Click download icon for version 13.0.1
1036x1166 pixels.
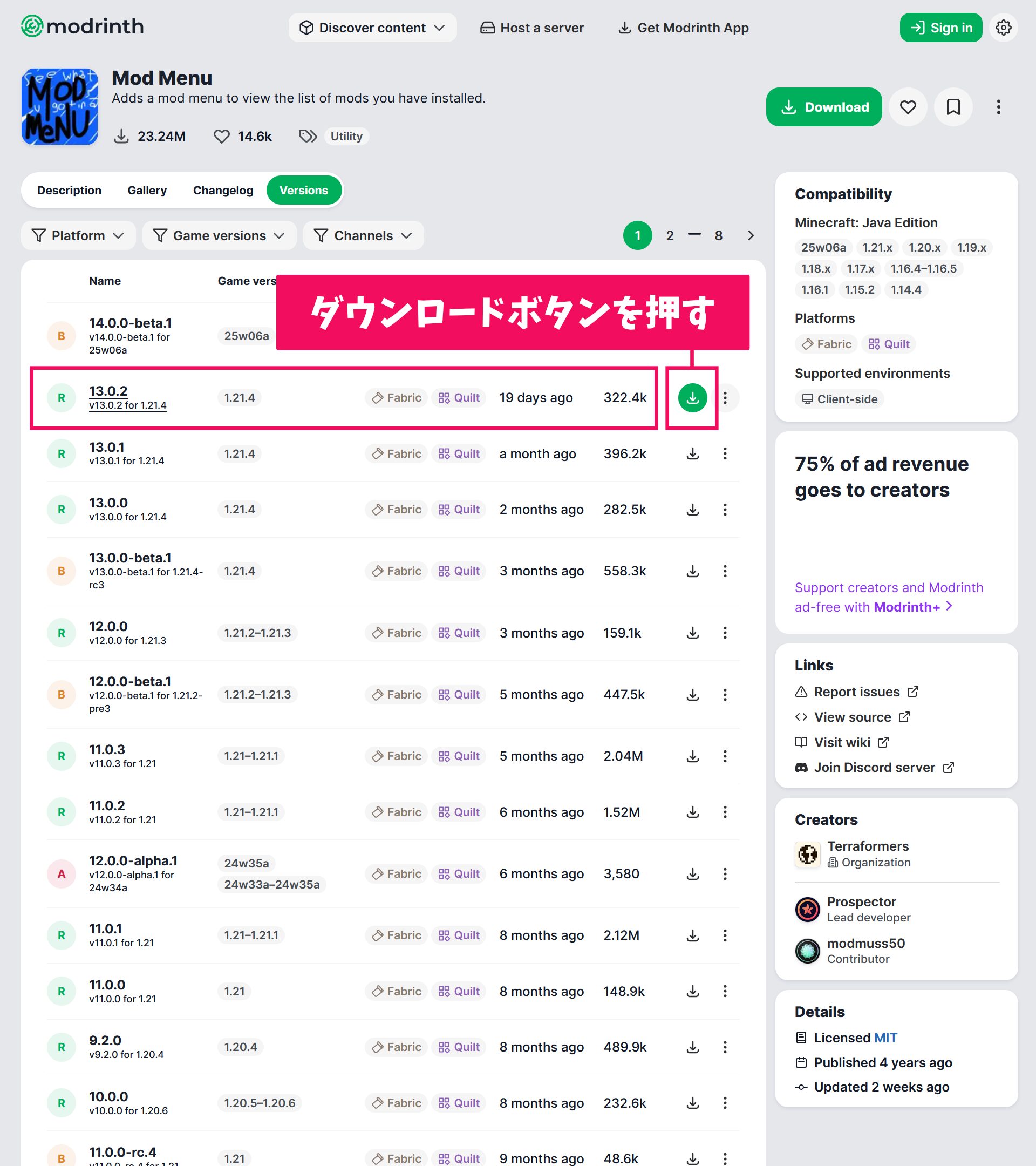(x=692, y=453)
